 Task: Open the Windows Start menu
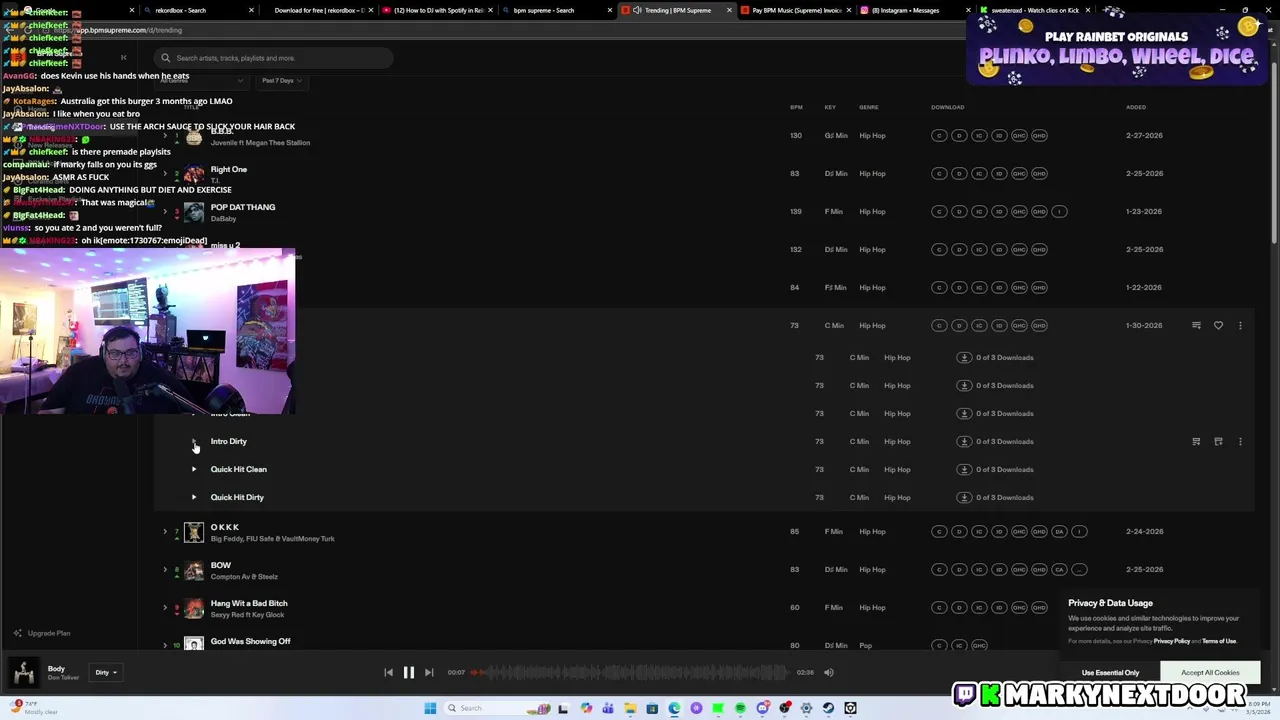point(430,708)
